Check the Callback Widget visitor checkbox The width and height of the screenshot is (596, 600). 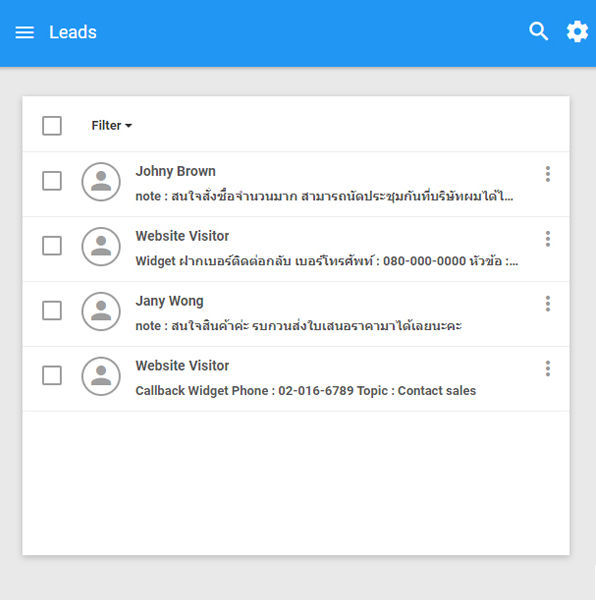[x=52, y=375]
